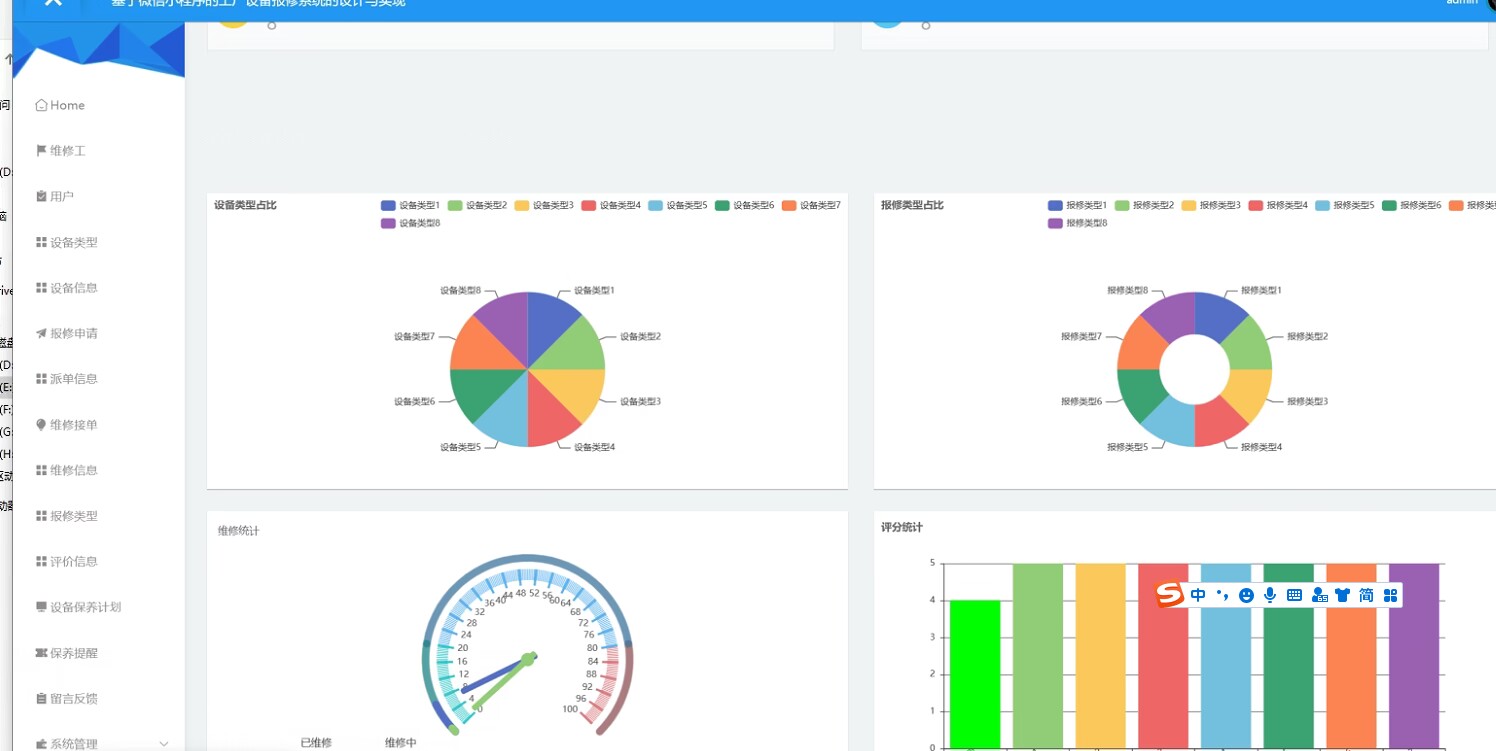
Task: Click the emoji face icon on IME toolbar
Action: [1246, 595]
